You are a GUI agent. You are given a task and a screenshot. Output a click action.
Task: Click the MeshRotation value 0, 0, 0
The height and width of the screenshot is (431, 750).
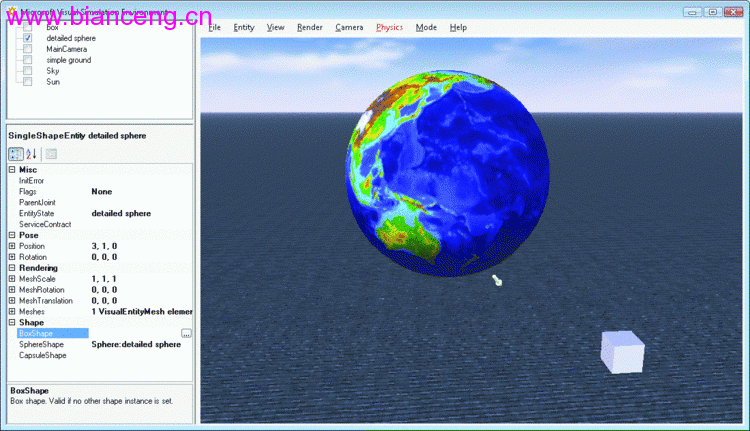pos(104,289)
